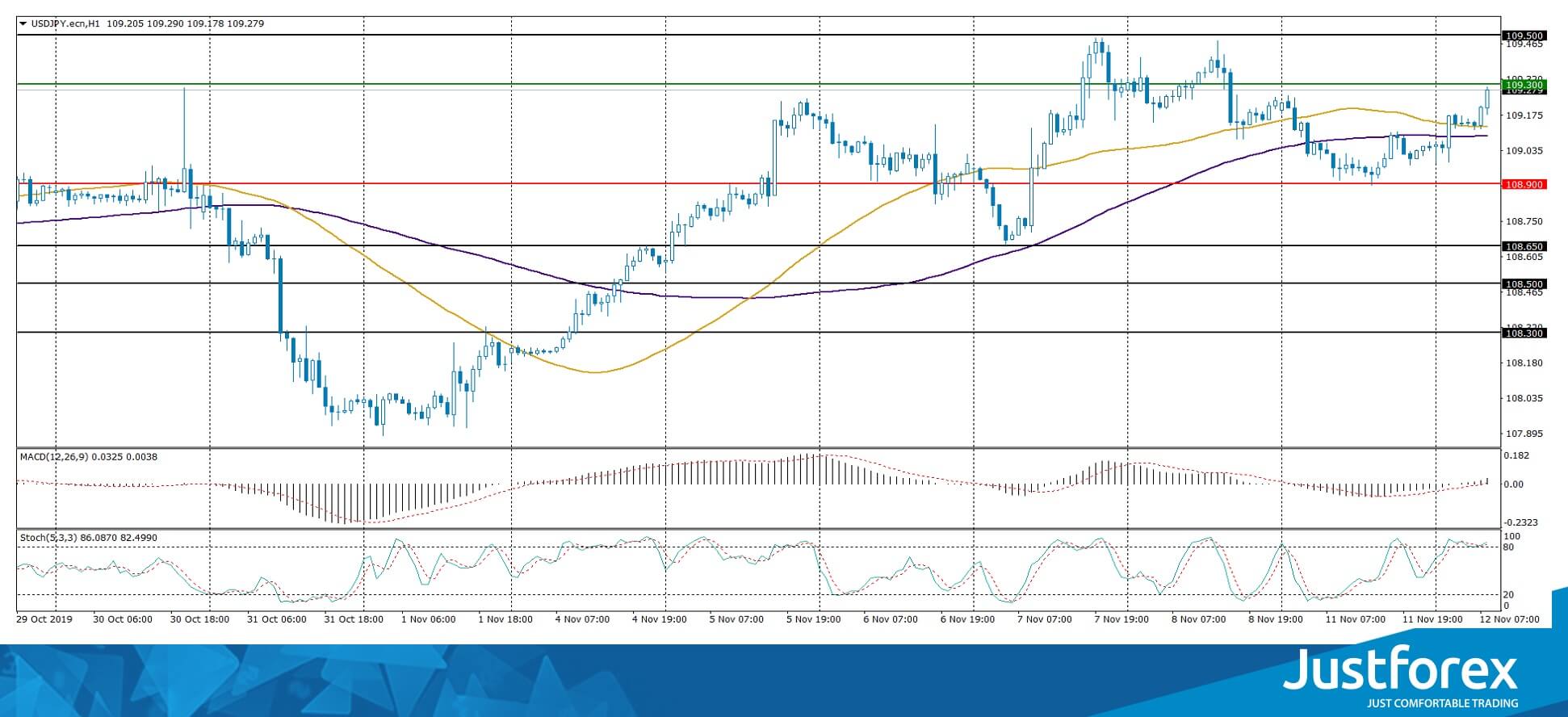Click the "108.605" price scale value

click(x=1524, y=257)
